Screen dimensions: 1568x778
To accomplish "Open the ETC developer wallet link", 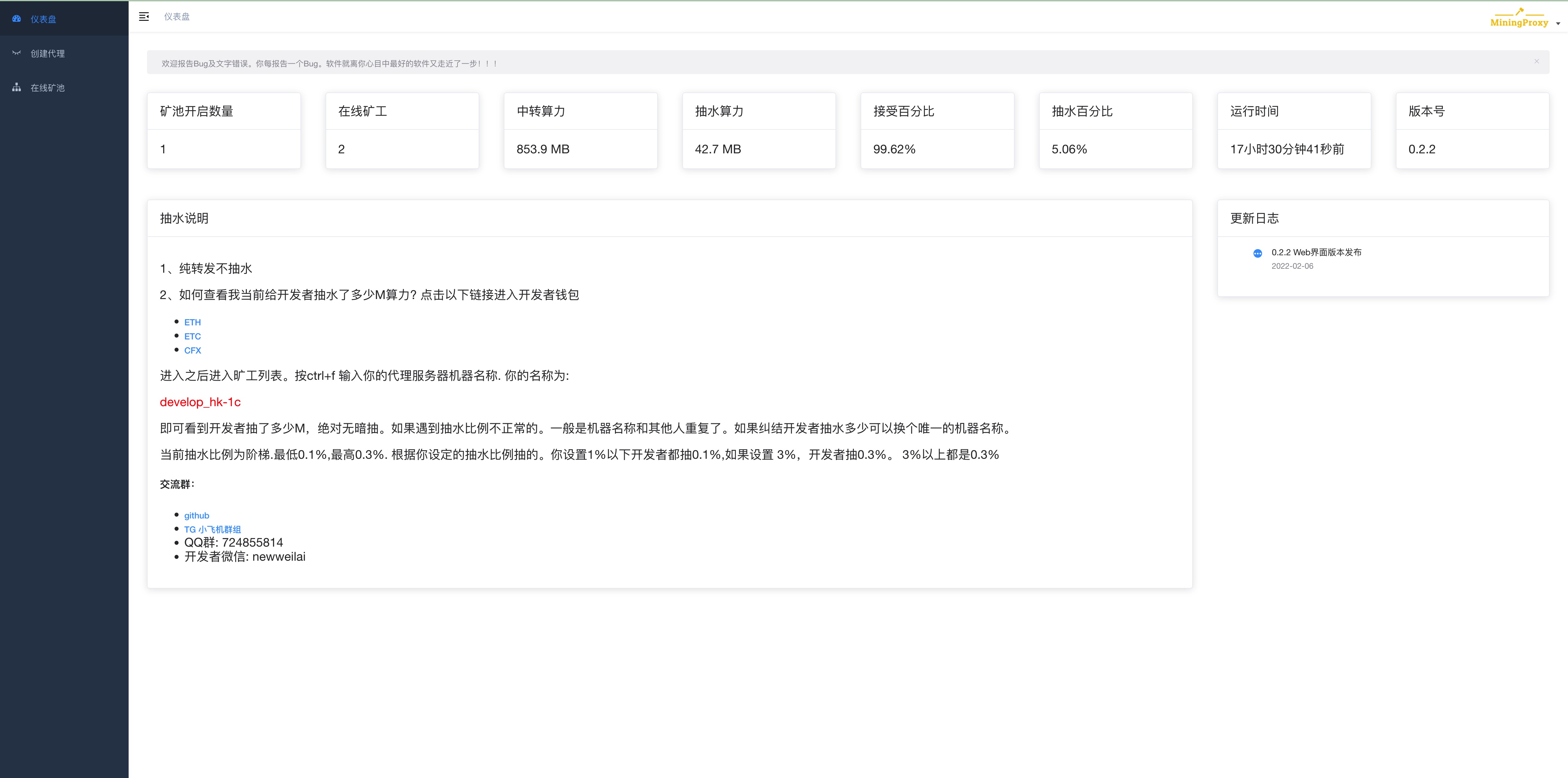I will (x=192, y=336).
